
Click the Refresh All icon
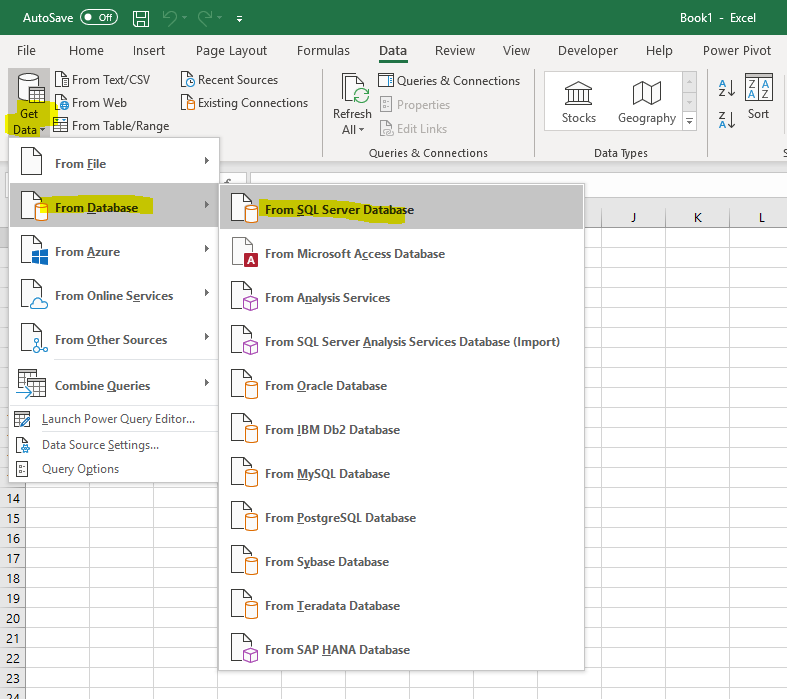[355, 89]
